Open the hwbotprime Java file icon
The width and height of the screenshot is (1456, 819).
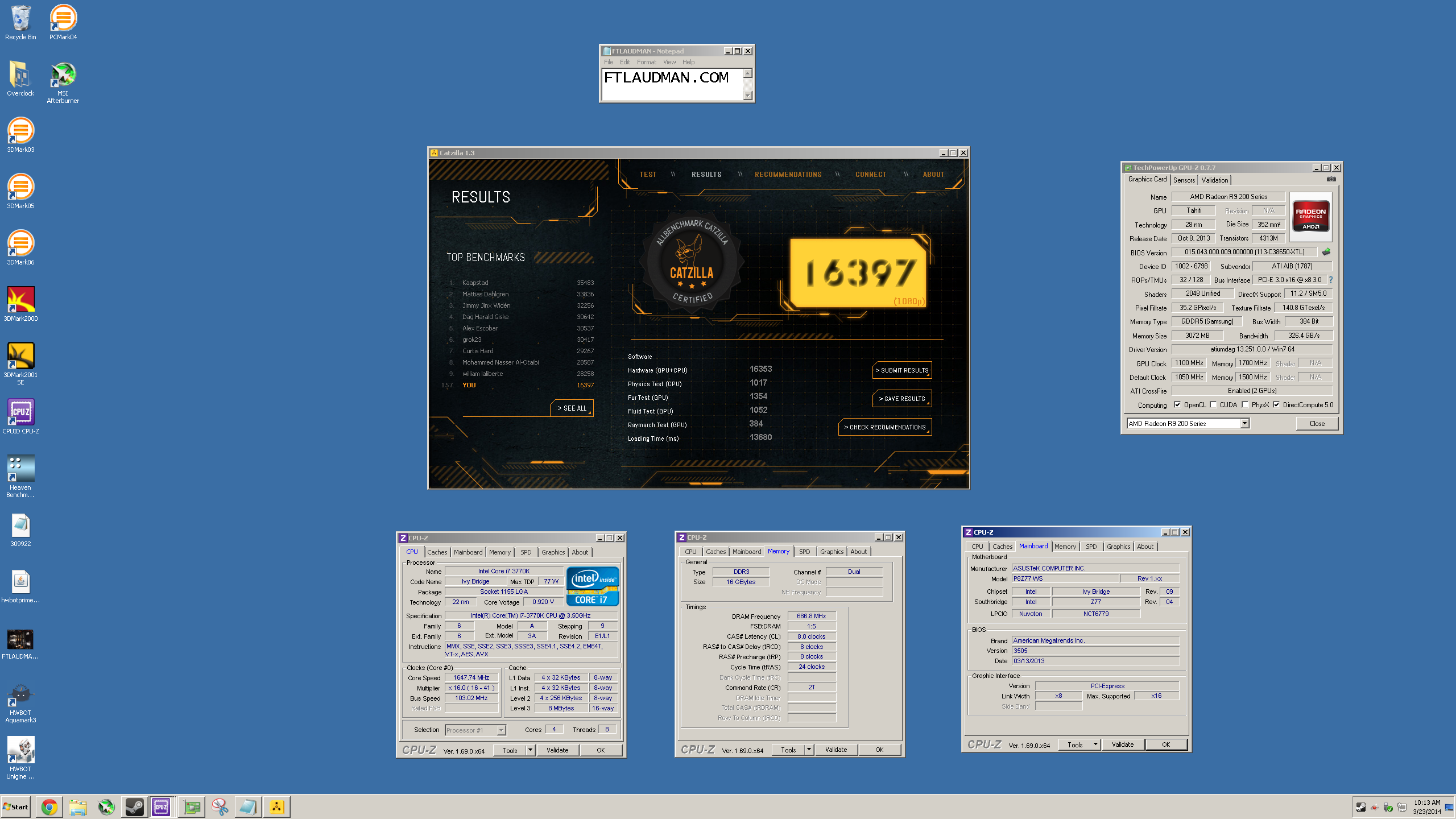click(x=20, y=586)
